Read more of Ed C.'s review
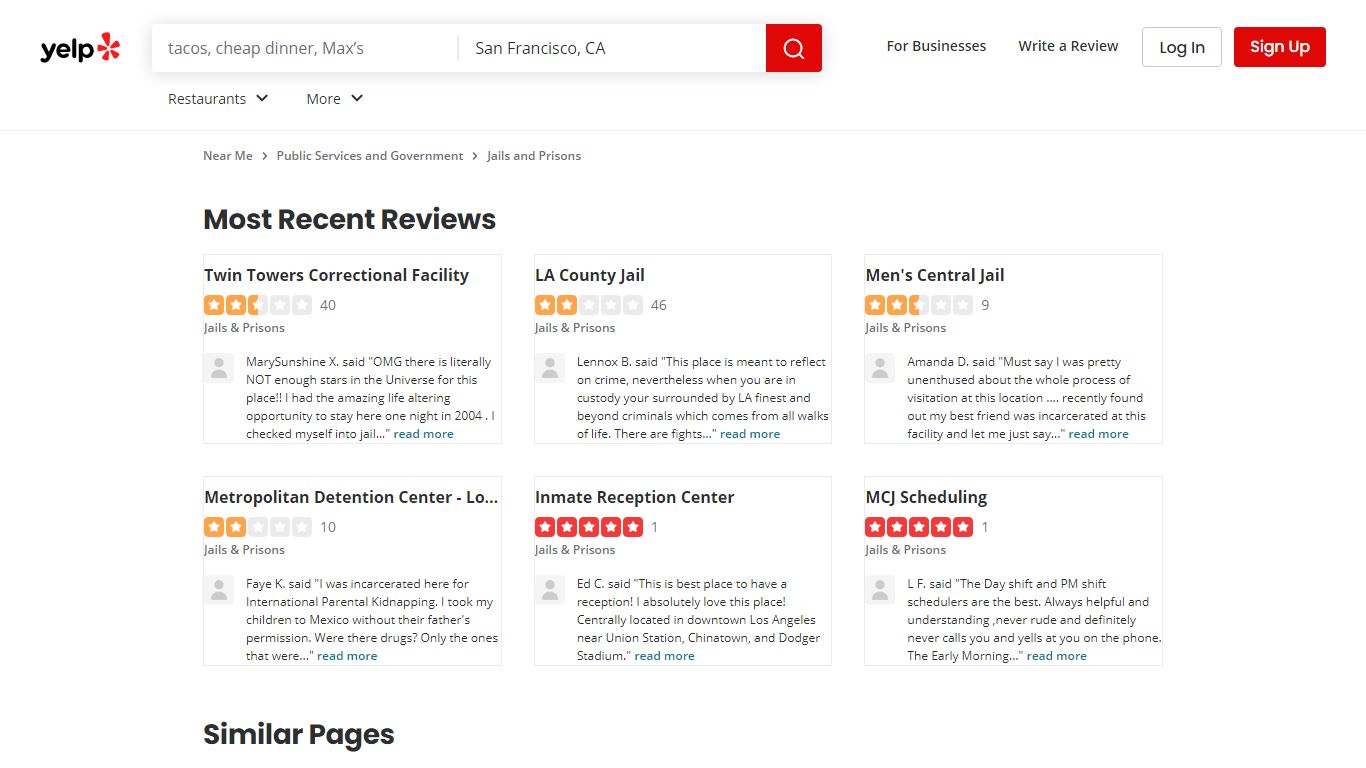 tap(665, 656)
